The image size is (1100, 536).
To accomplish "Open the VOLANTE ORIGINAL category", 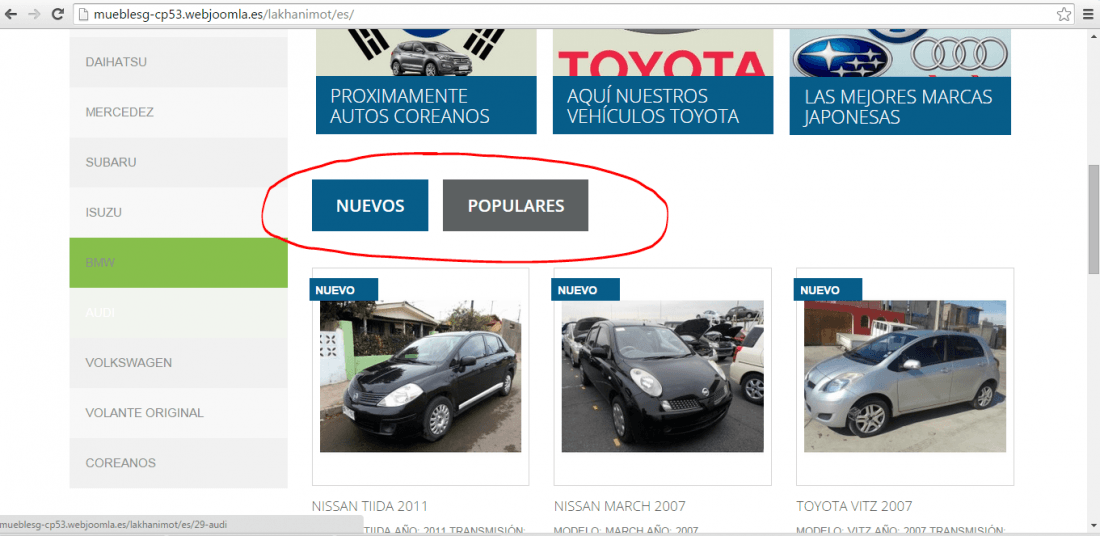I will coord(178,413).
